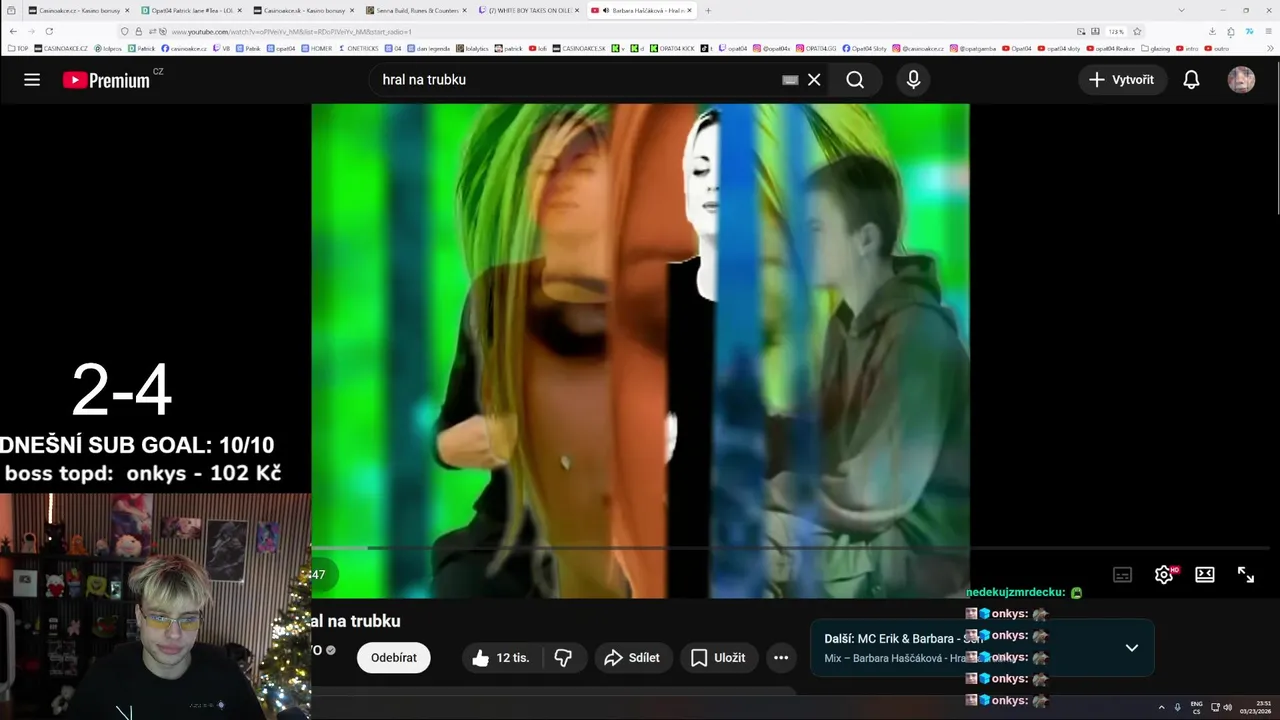Open the YouTube hamburger guide menu
This screenshot has height=720, width=1280.
click(x=32, y=80)
